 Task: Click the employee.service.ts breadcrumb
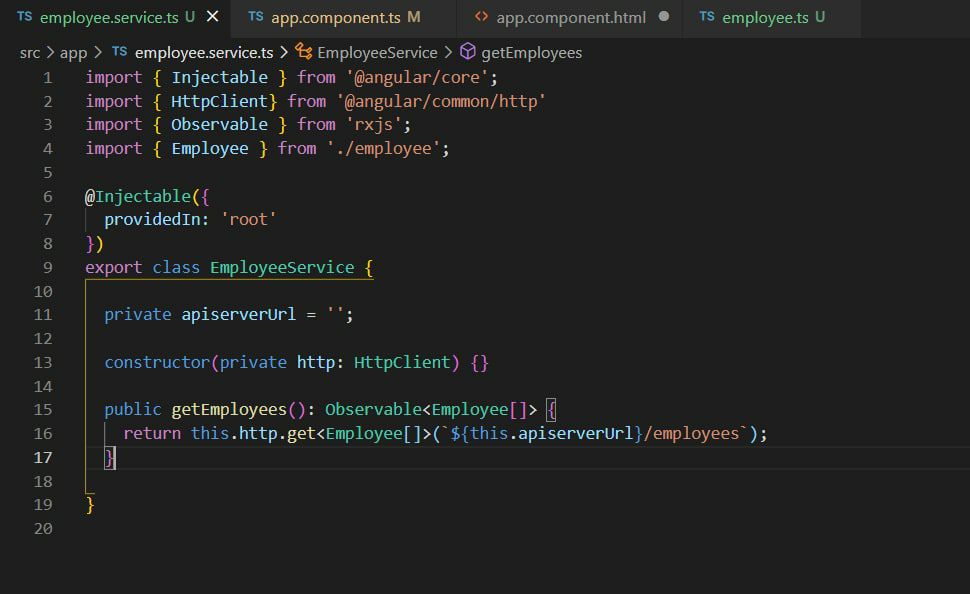click(x=204, y=53)
